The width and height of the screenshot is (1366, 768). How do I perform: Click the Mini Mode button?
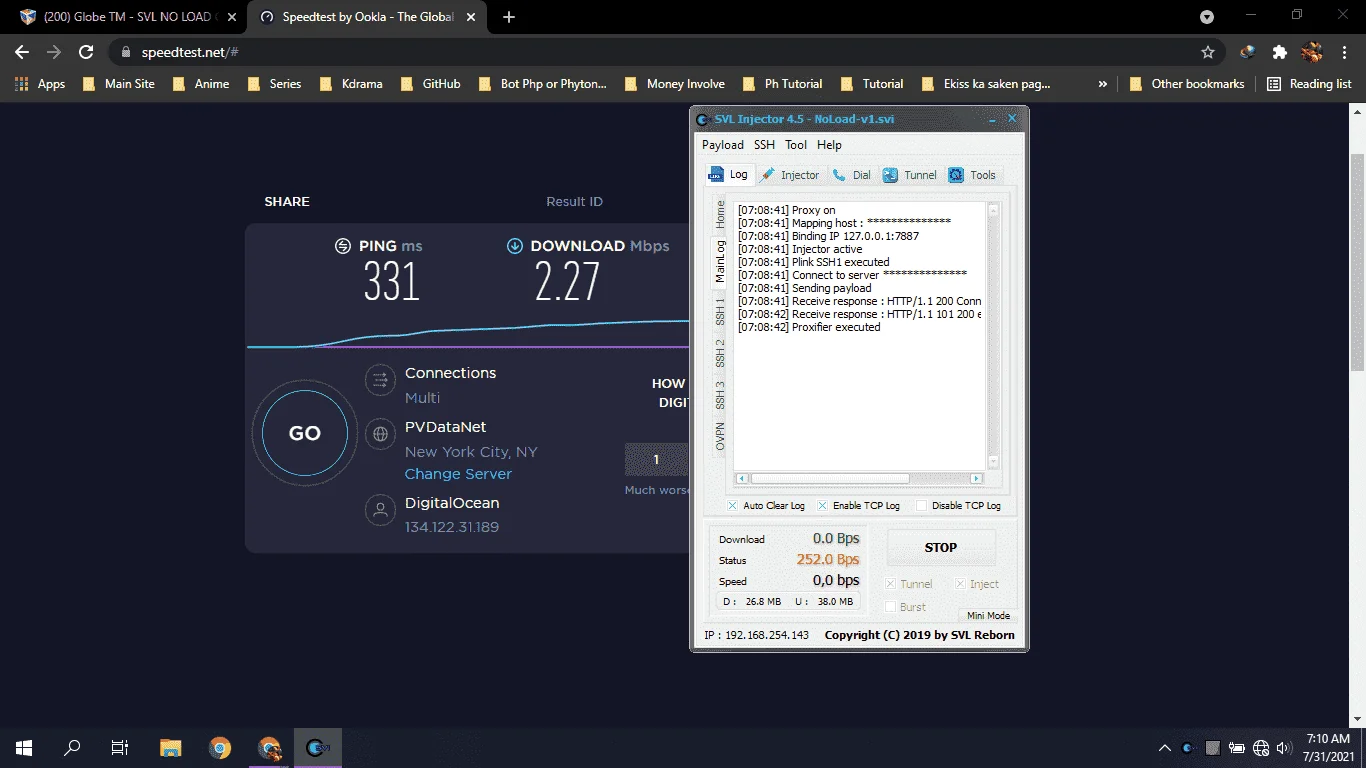pos(988,616)
